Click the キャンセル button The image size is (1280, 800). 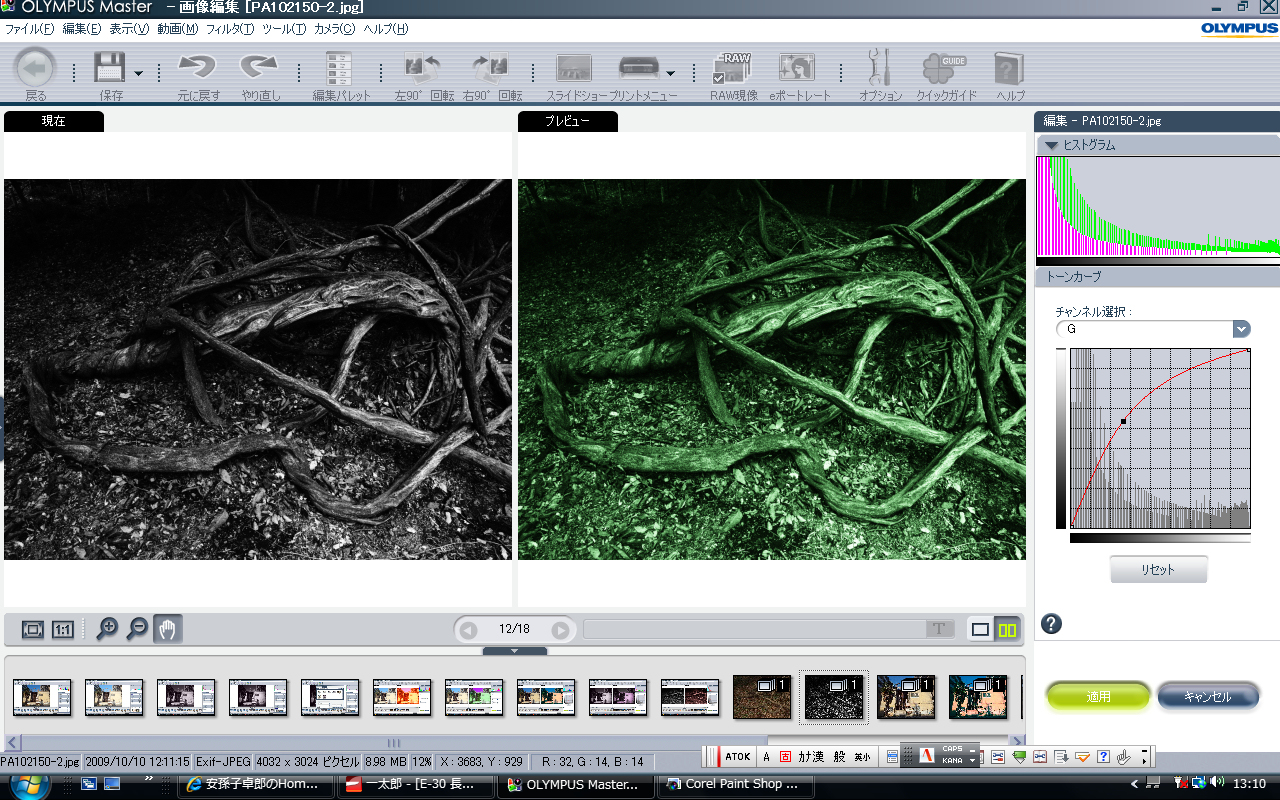(x=1207, y=696)
